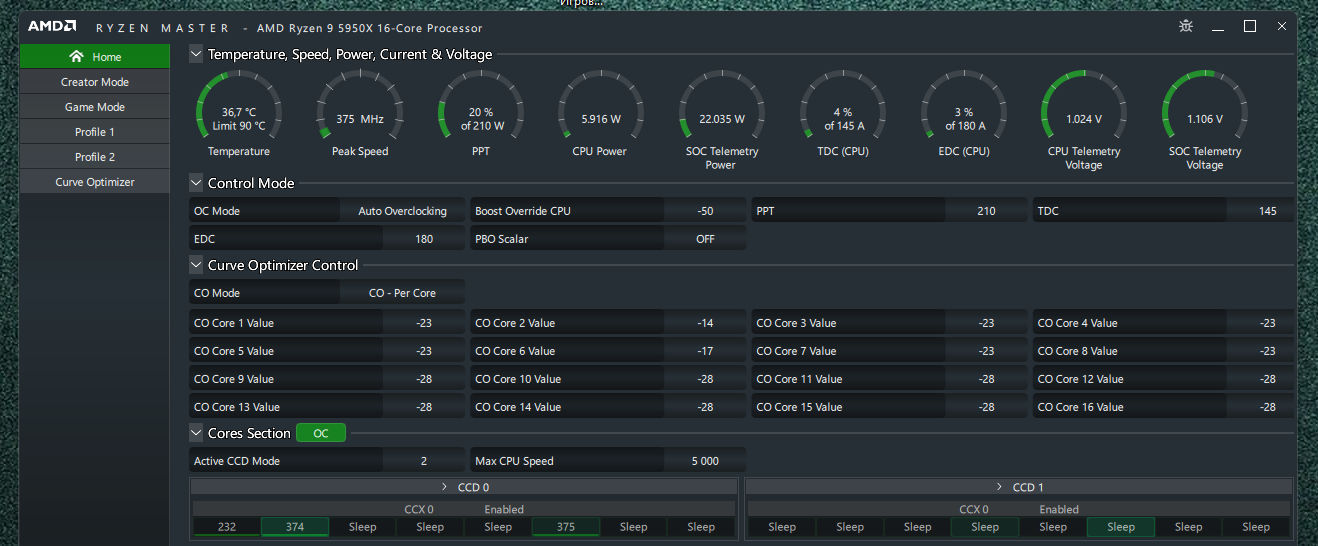Click the Max CPU Speed 5 000 value

pyautogui.click(x=705, y=461)
